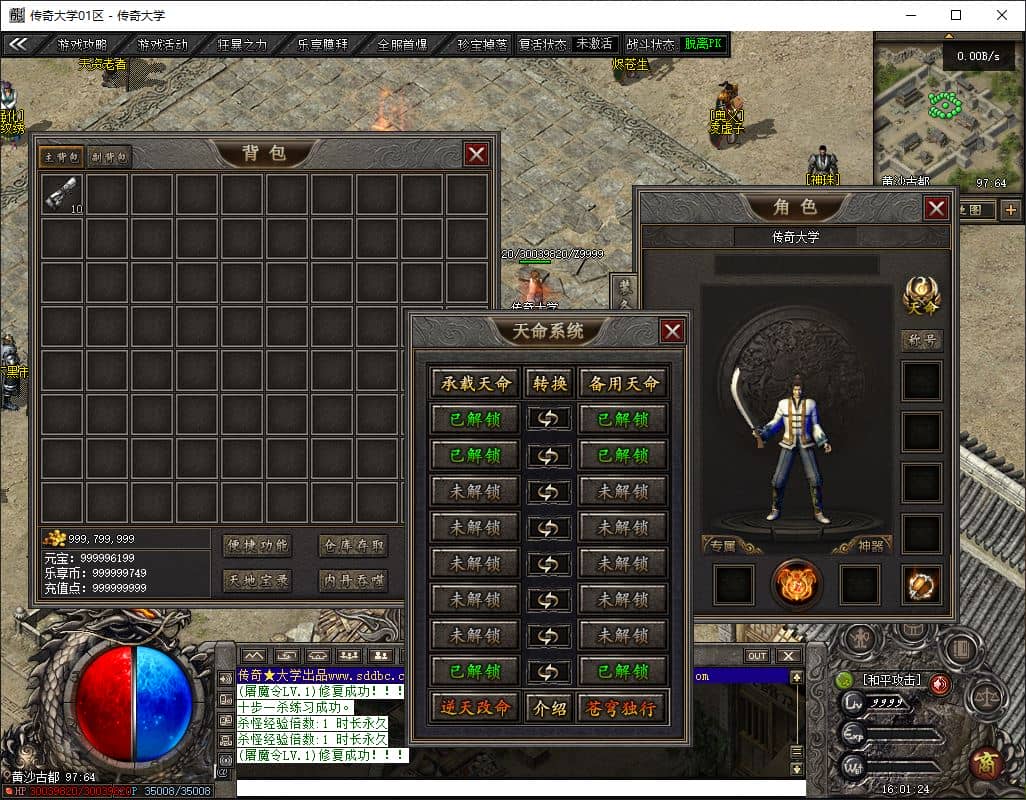The image size is (1026, 800).
Task: Close the 天命系统 window
Action: pyautogui.click(x=672, y=331)
